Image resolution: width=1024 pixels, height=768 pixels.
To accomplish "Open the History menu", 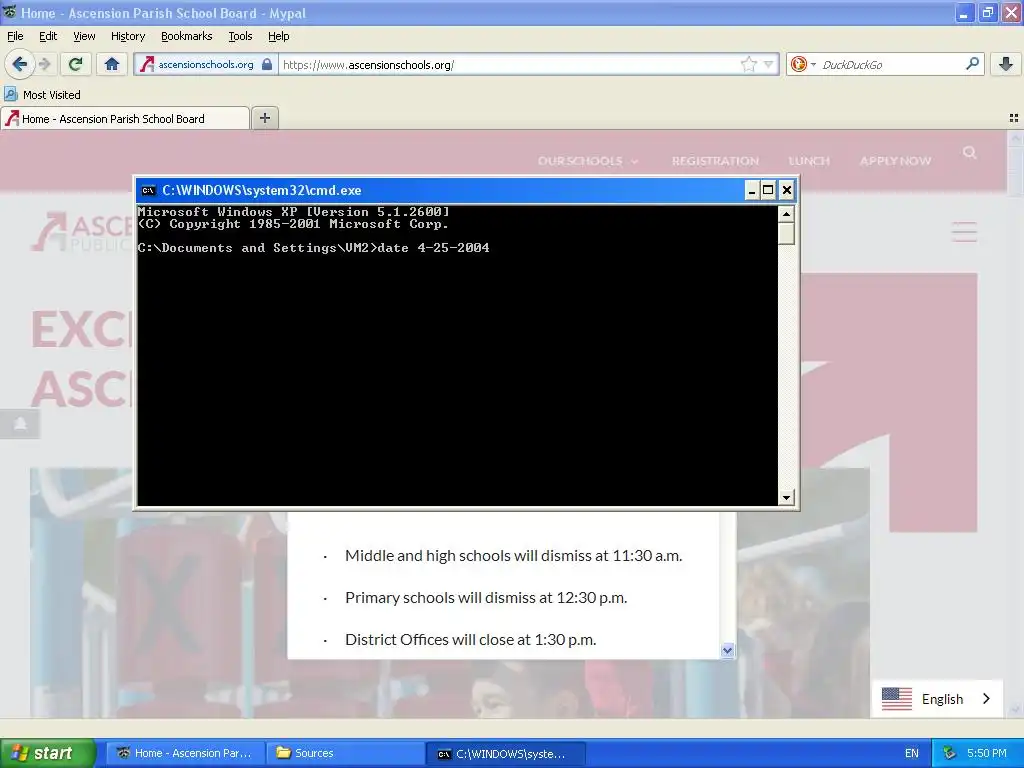I will click(x=127, y=36).
